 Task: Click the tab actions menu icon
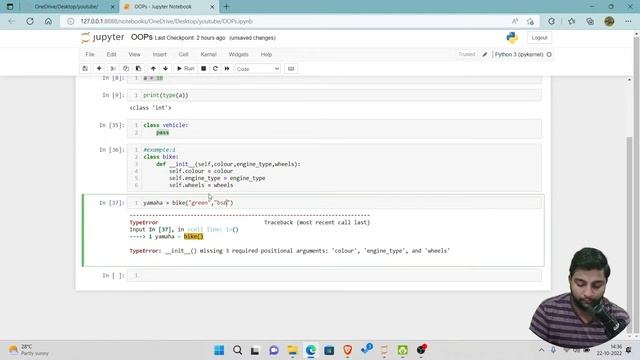[10, 7]
